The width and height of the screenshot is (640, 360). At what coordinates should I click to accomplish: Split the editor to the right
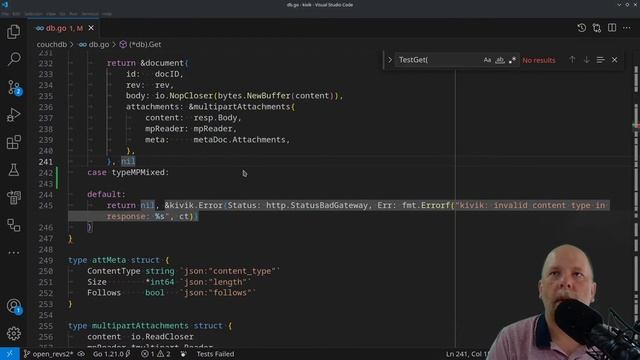612,28
